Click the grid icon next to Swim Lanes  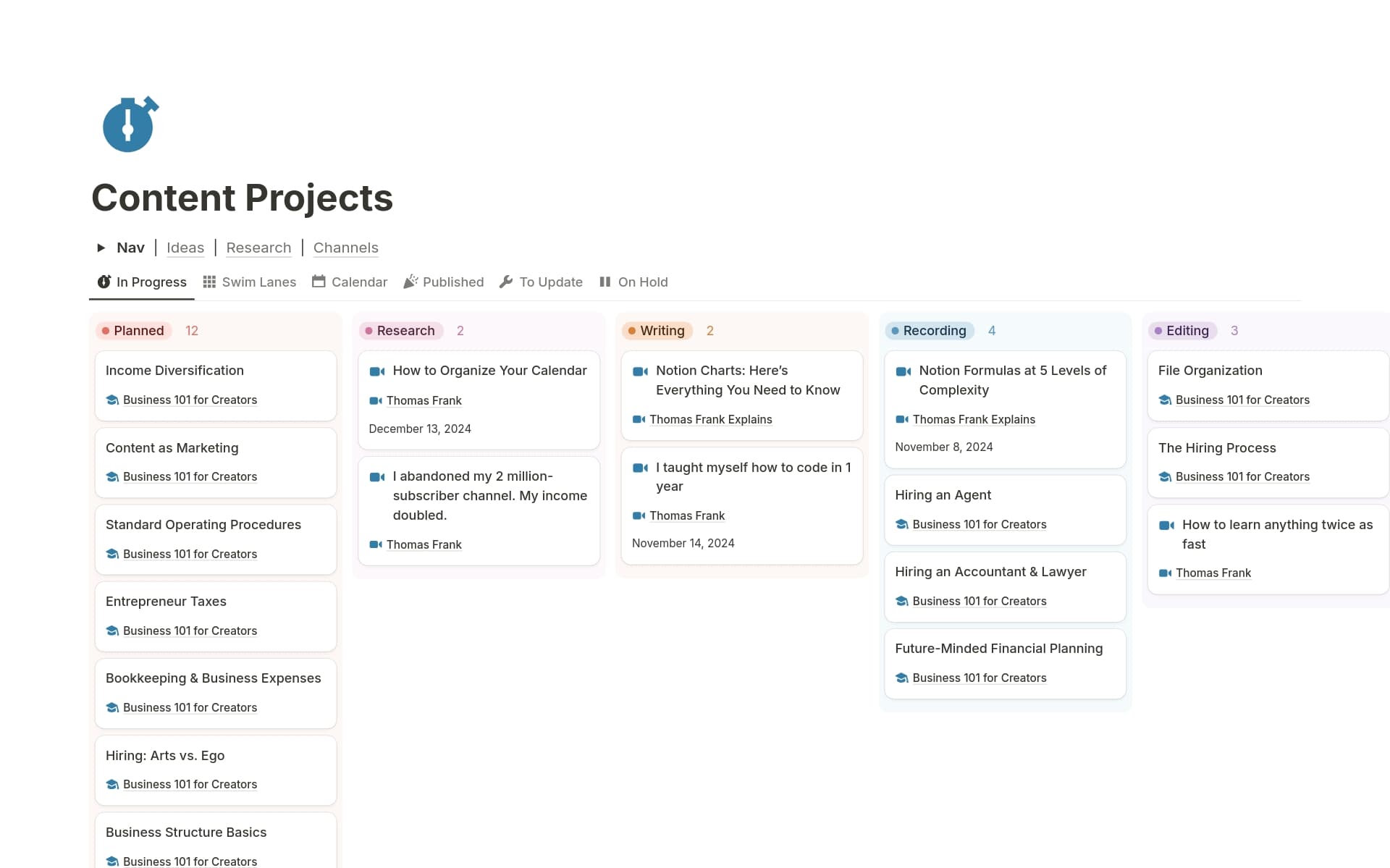click(x=209, y=282)
